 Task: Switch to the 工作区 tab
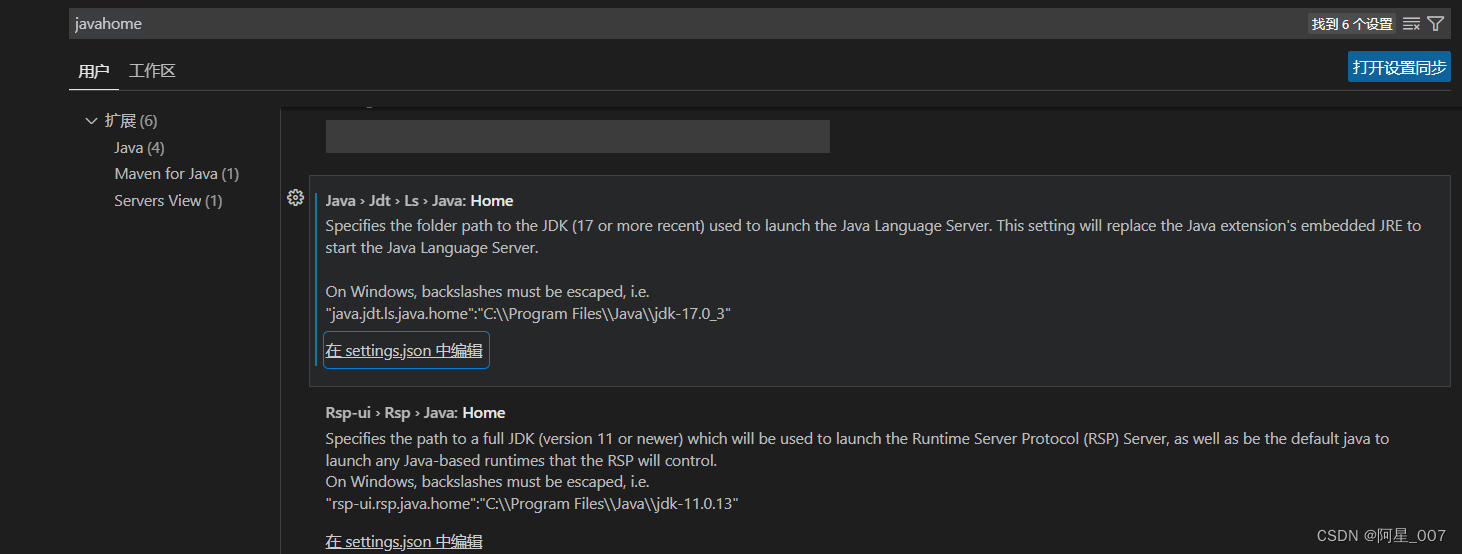(152, 71)
